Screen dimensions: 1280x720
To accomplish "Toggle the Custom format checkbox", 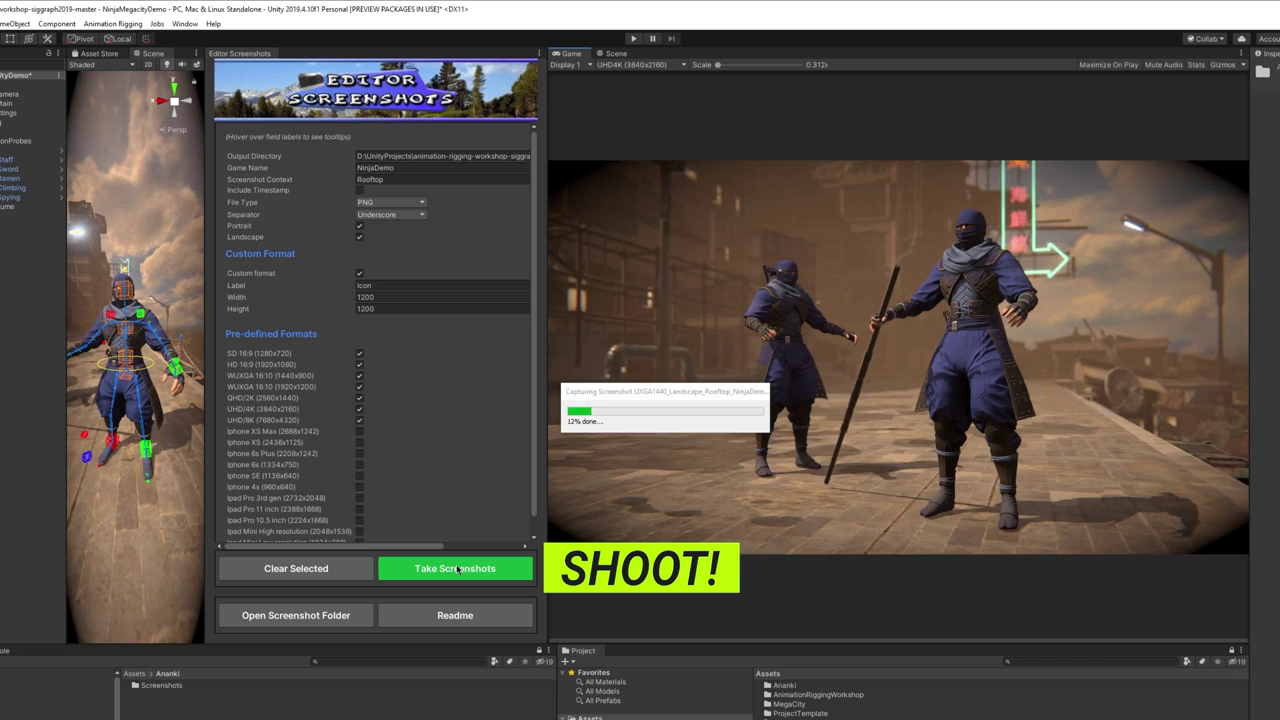I will [x=360, y=273].
